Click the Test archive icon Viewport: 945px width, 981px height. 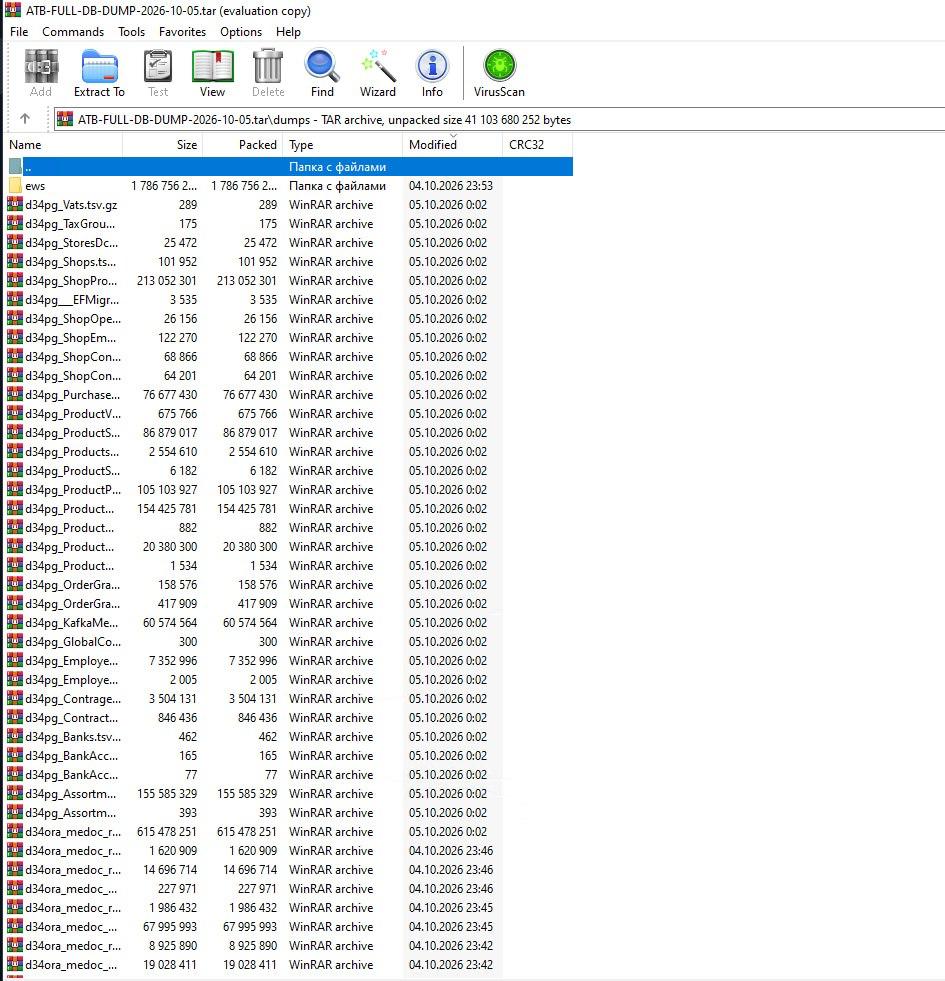(x=158, y=73)
